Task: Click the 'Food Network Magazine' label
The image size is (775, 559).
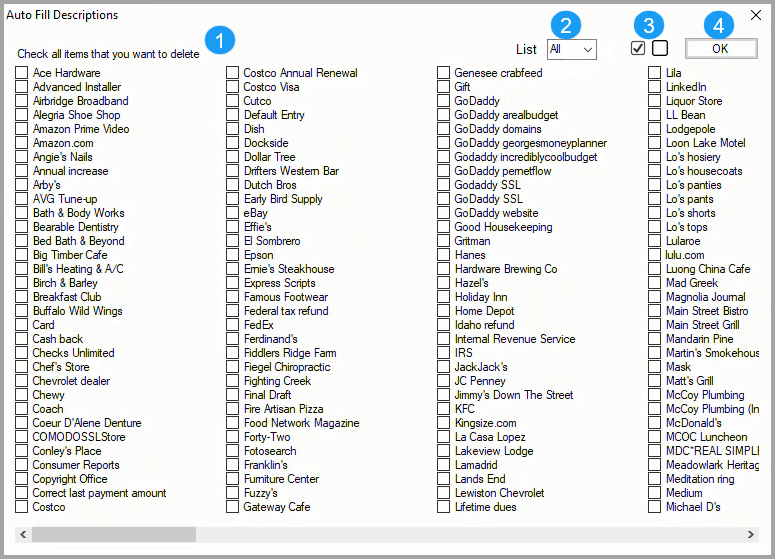Action: 301,423
